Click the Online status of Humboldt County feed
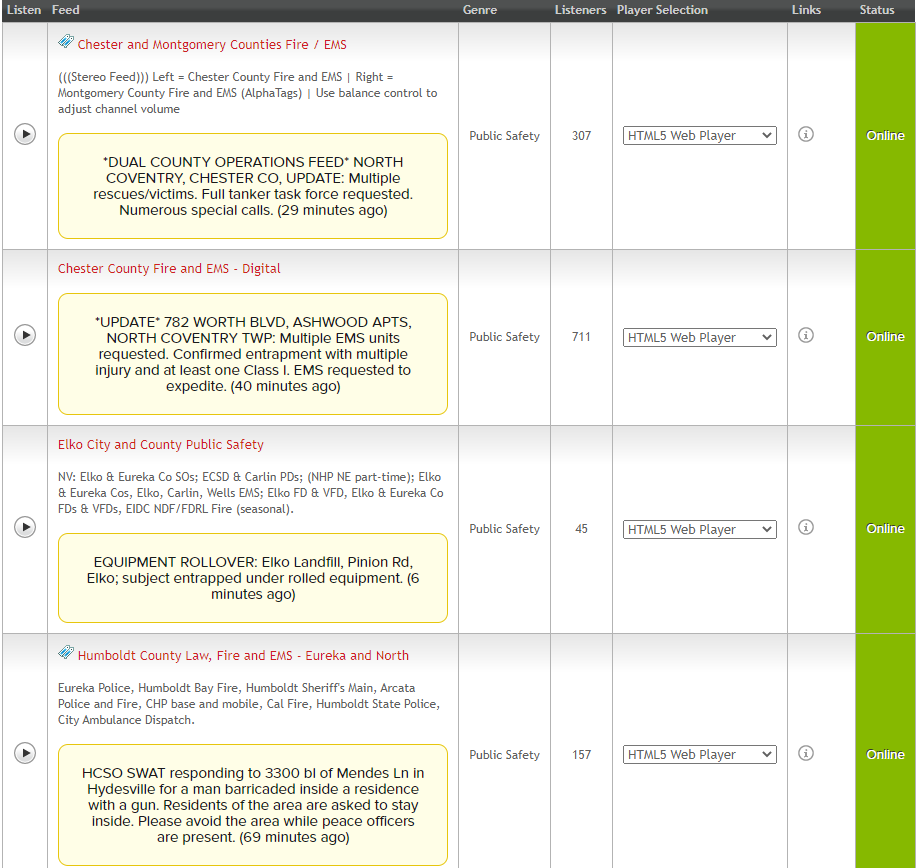The image size is (919, 868). click(x=885, y=754)
